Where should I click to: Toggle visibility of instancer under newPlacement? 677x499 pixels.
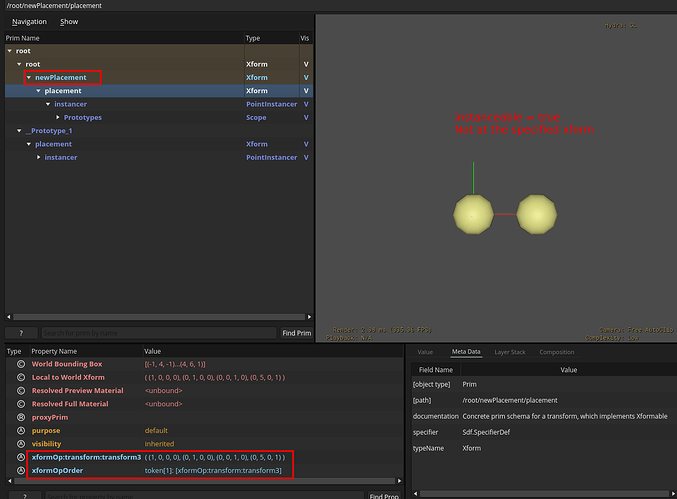point(306,104)
